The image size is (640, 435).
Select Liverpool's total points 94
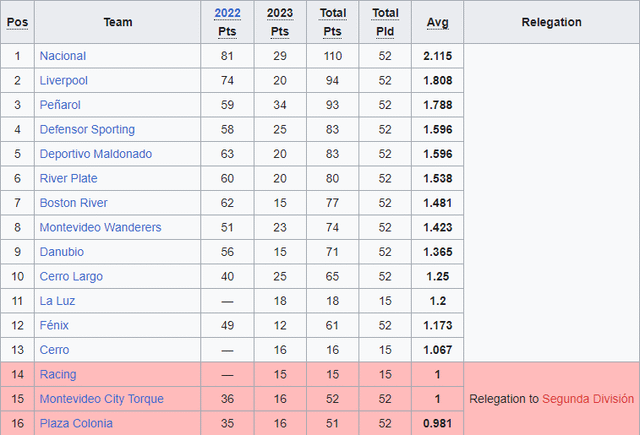333,80
